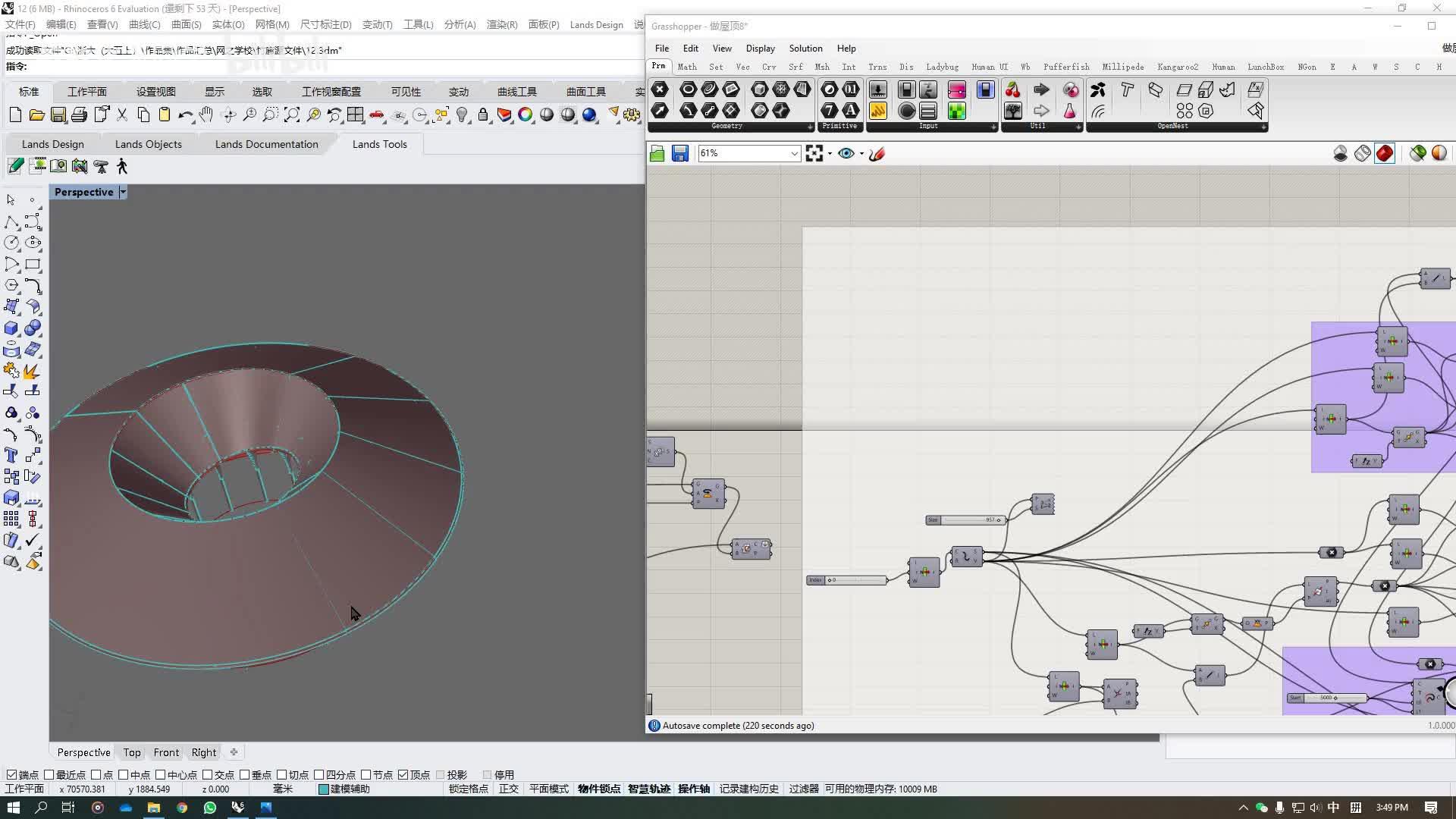Enable the 交点 osnap checkbox
Image resolution: width=1456 pixels, height=819 pixels.
[207, 775]
